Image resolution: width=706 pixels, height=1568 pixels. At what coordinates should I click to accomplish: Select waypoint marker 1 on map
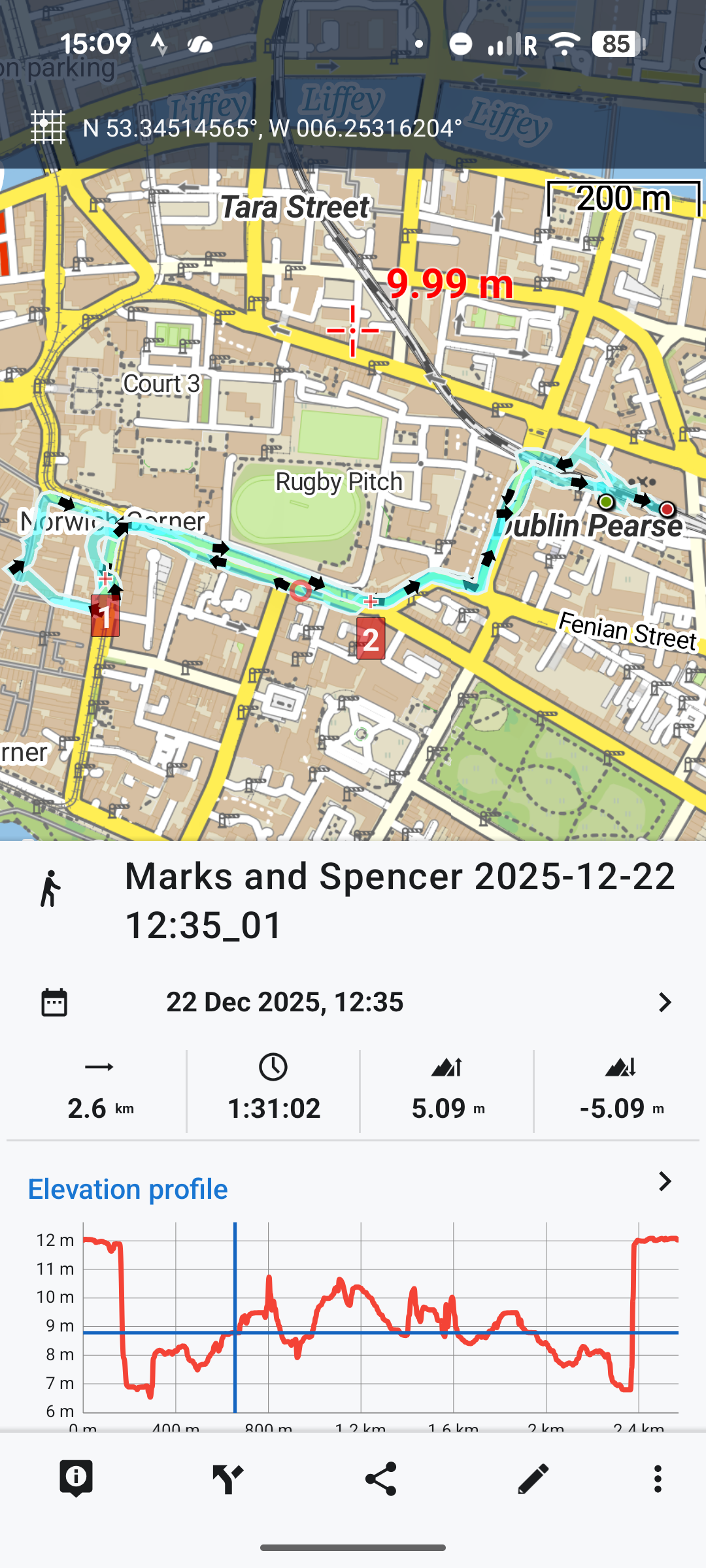tap(105, 615)
